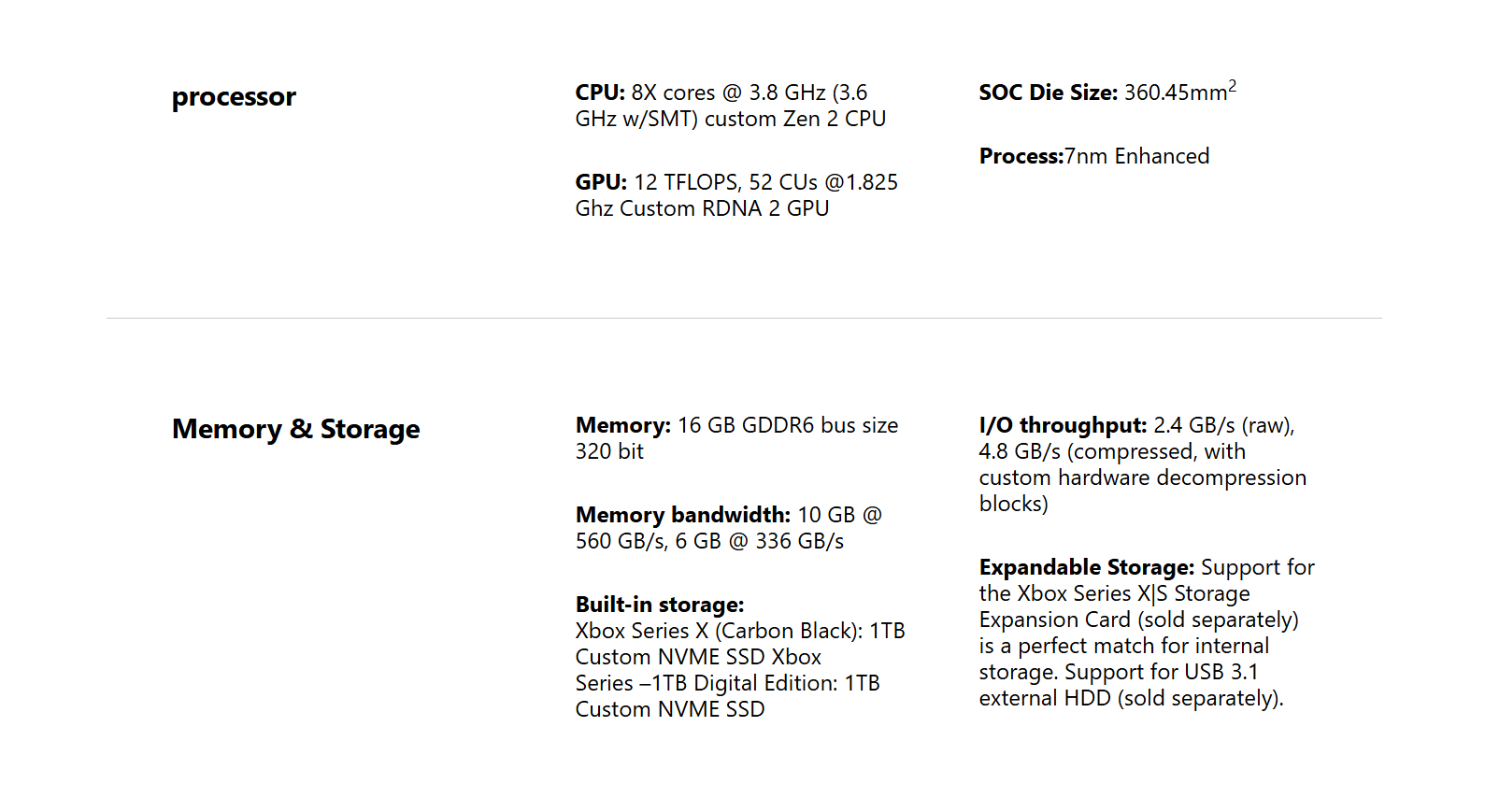Click the Memory & Storage heading
Screen dimensions: 1485x812
[296, 429]
